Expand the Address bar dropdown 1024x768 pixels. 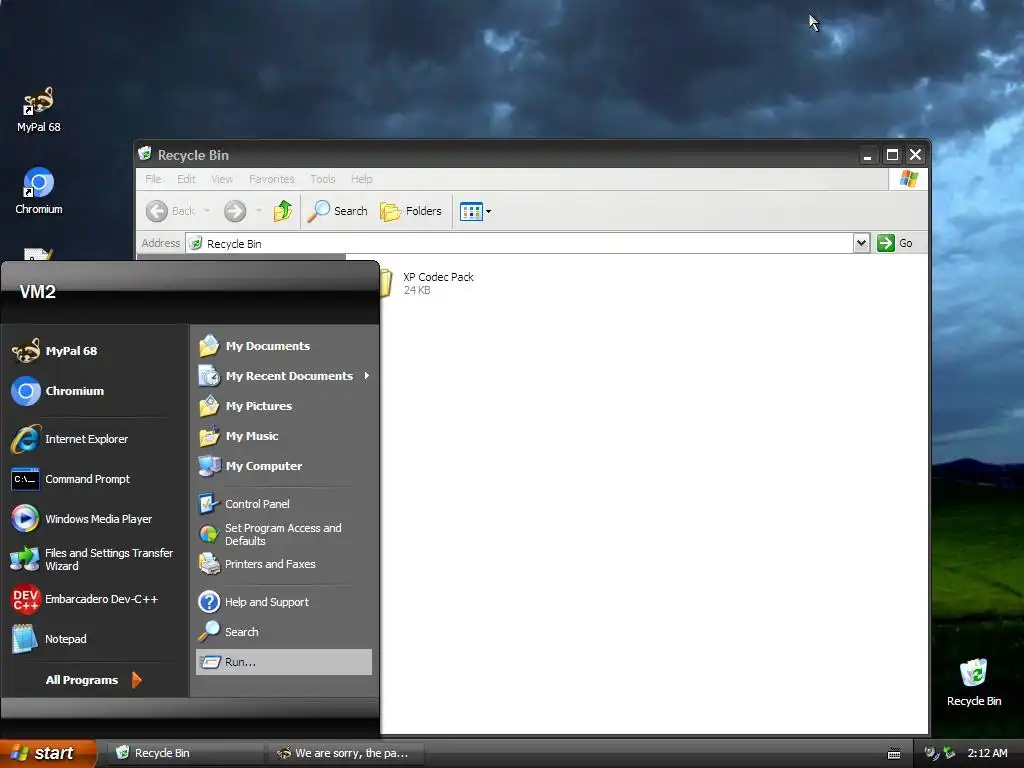(x=861, y=243)
